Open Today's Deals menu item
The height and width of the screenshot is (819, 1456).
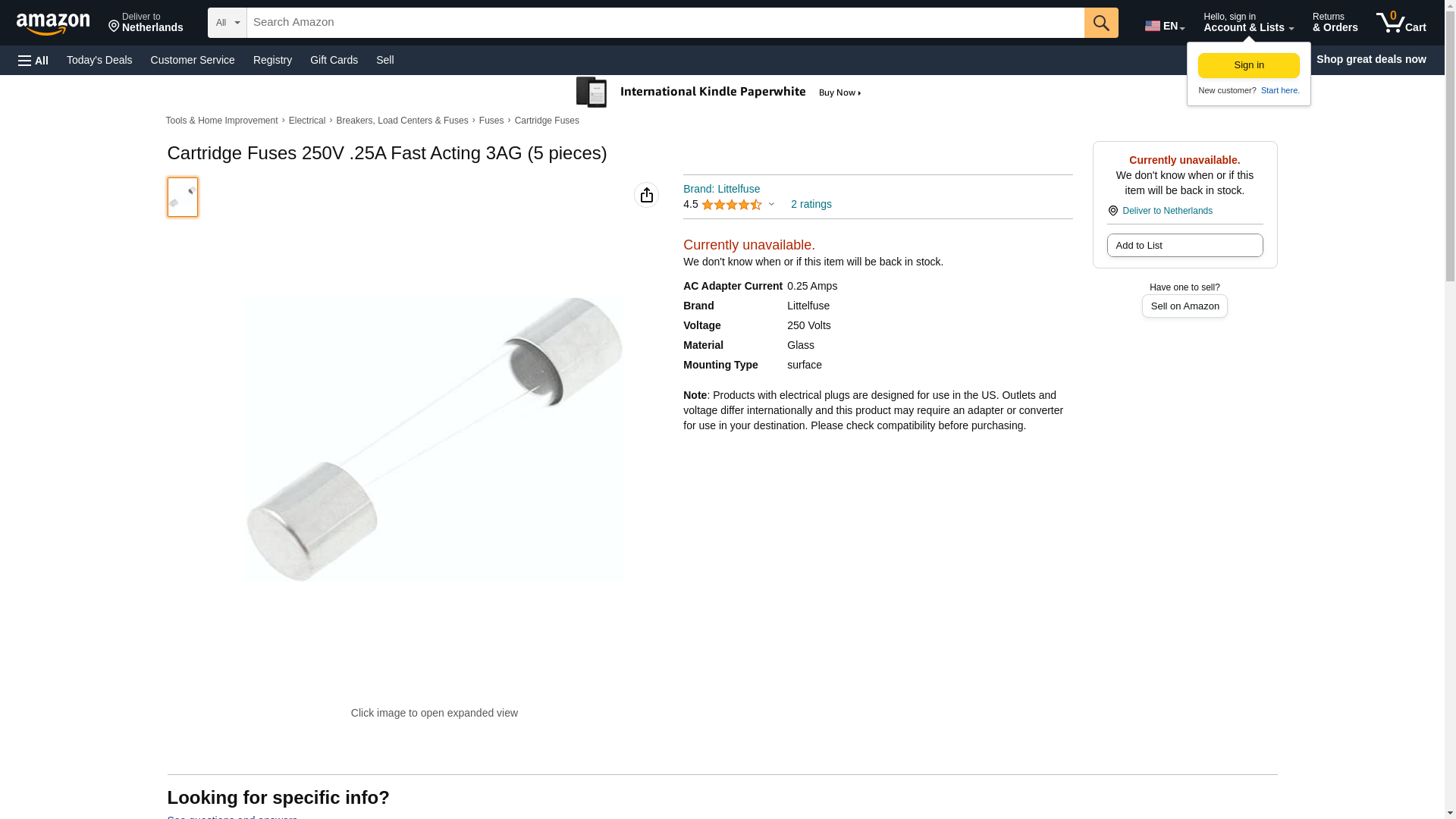coord(99,60)
